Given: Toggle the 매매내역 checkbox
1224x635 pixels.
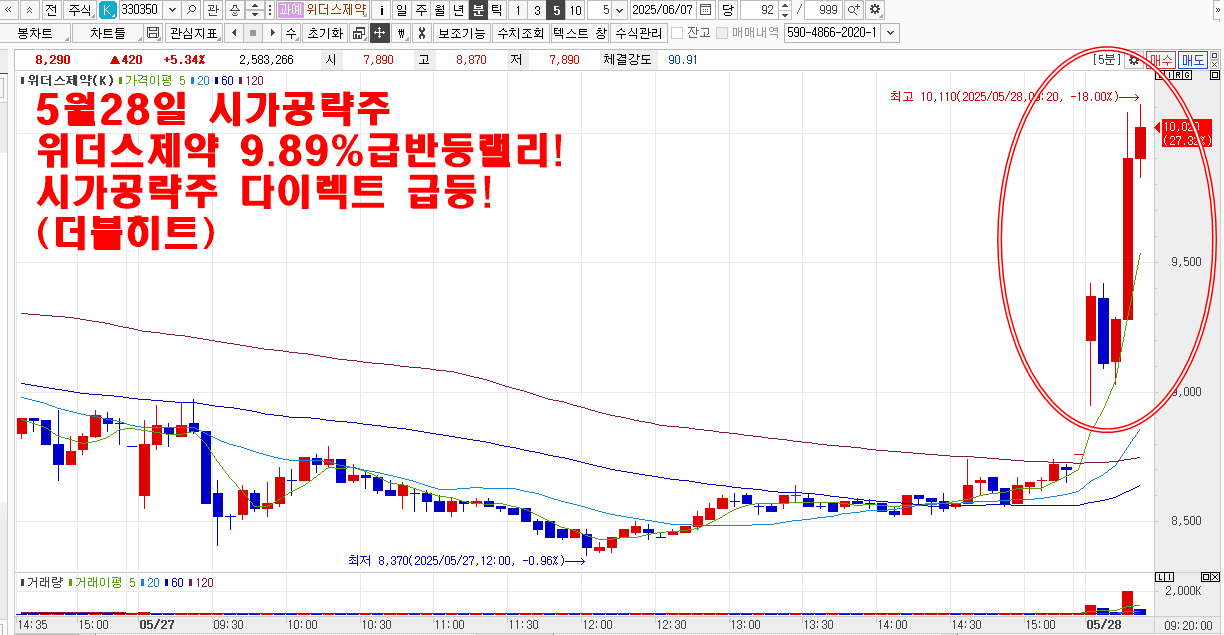Looking at the screenshot, I should pyautogui.click(x=722, y=33).
